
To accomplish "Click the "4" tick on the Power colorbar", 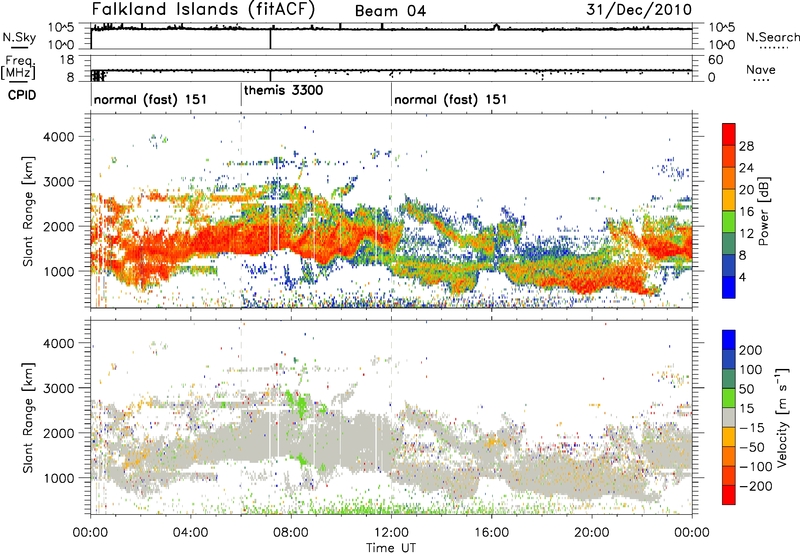I will [x=742, y=277].
